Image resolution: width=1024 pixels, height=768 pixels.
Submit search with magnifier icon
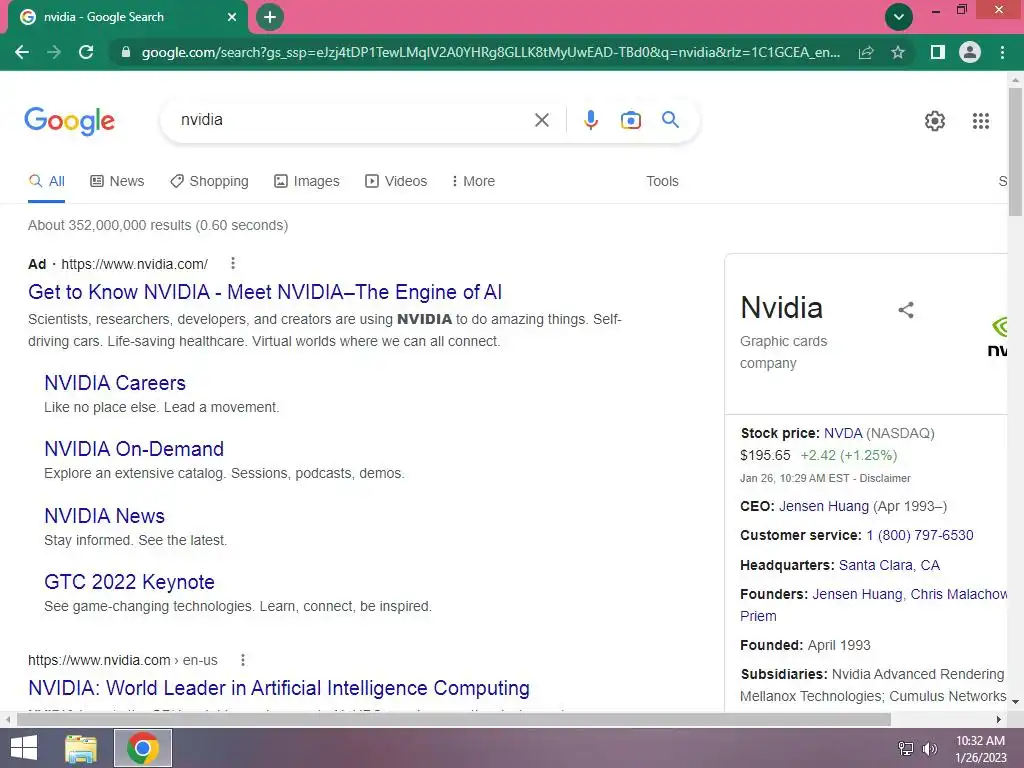coord(670,120)
